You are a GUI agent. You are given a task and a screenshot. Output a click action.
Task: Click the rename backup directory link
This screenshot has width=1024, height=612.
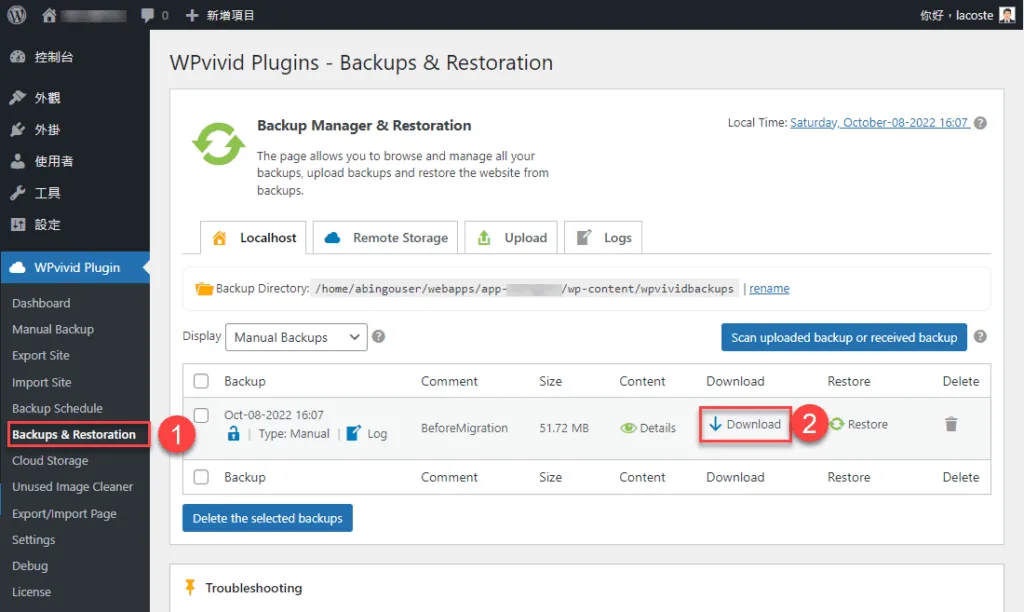[769, 289]
